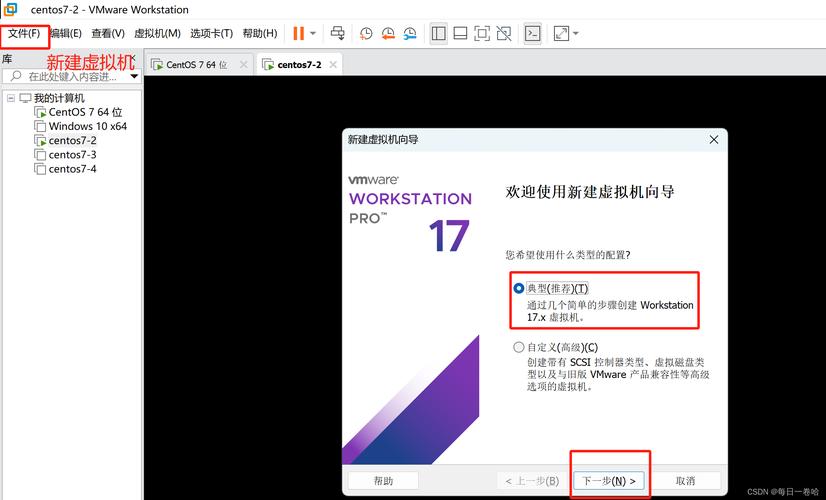This screenshot has width=826, height=500.
Task: Click the search magnifier icon in library
Action: coord(16,76)
